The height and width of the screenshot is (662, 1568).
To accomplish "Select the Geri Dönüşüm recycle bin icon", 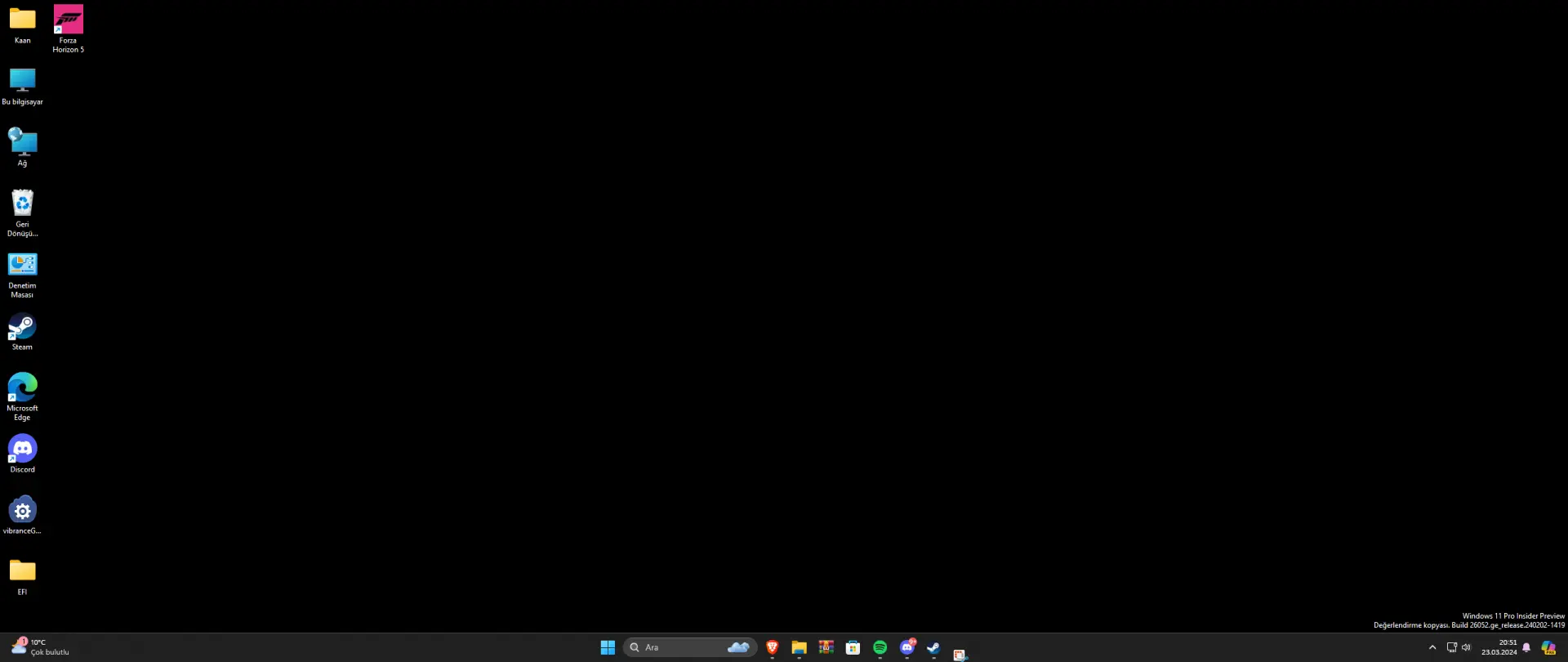I will 22,213.
